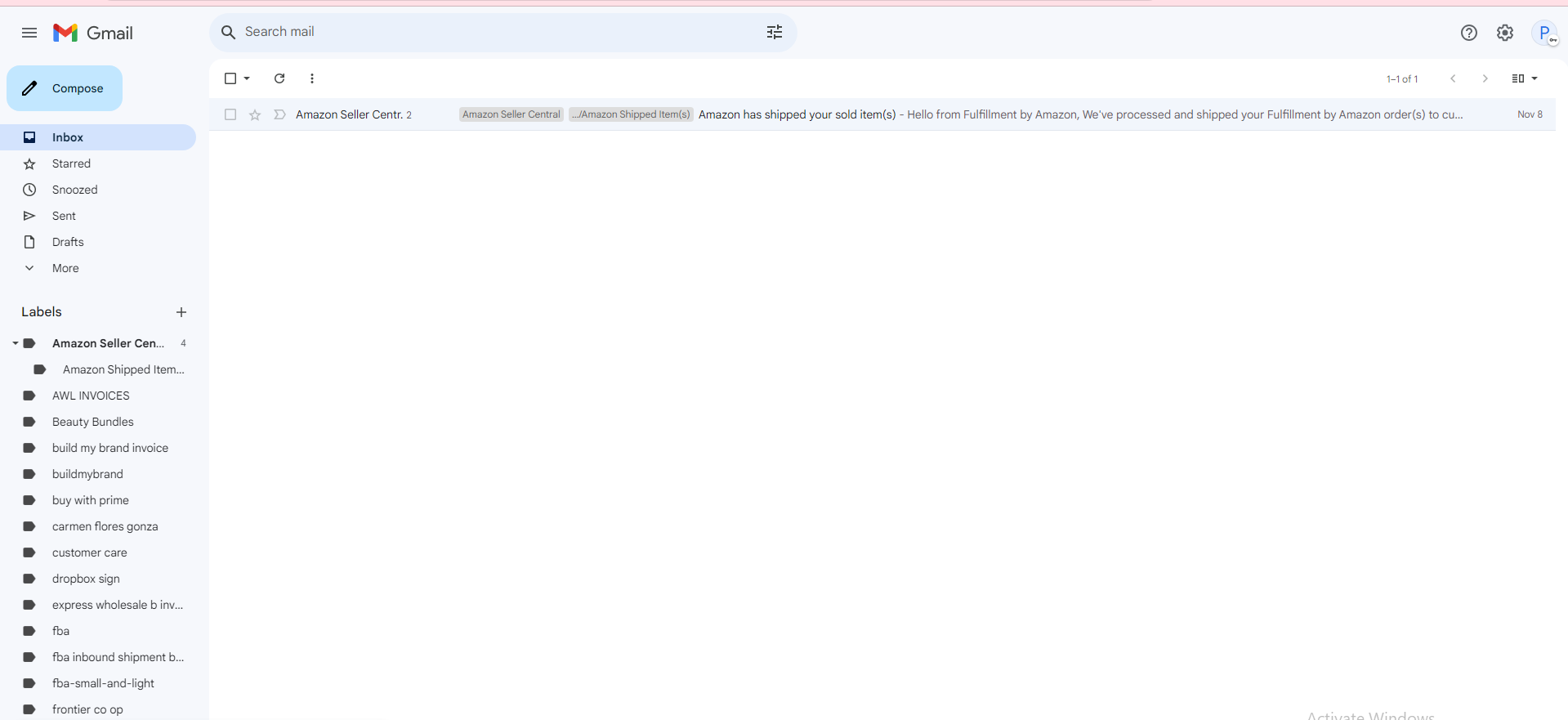Screen dimensions: 1568x720
Task: Click the Labels section heading
Action: tap(42, 311)
